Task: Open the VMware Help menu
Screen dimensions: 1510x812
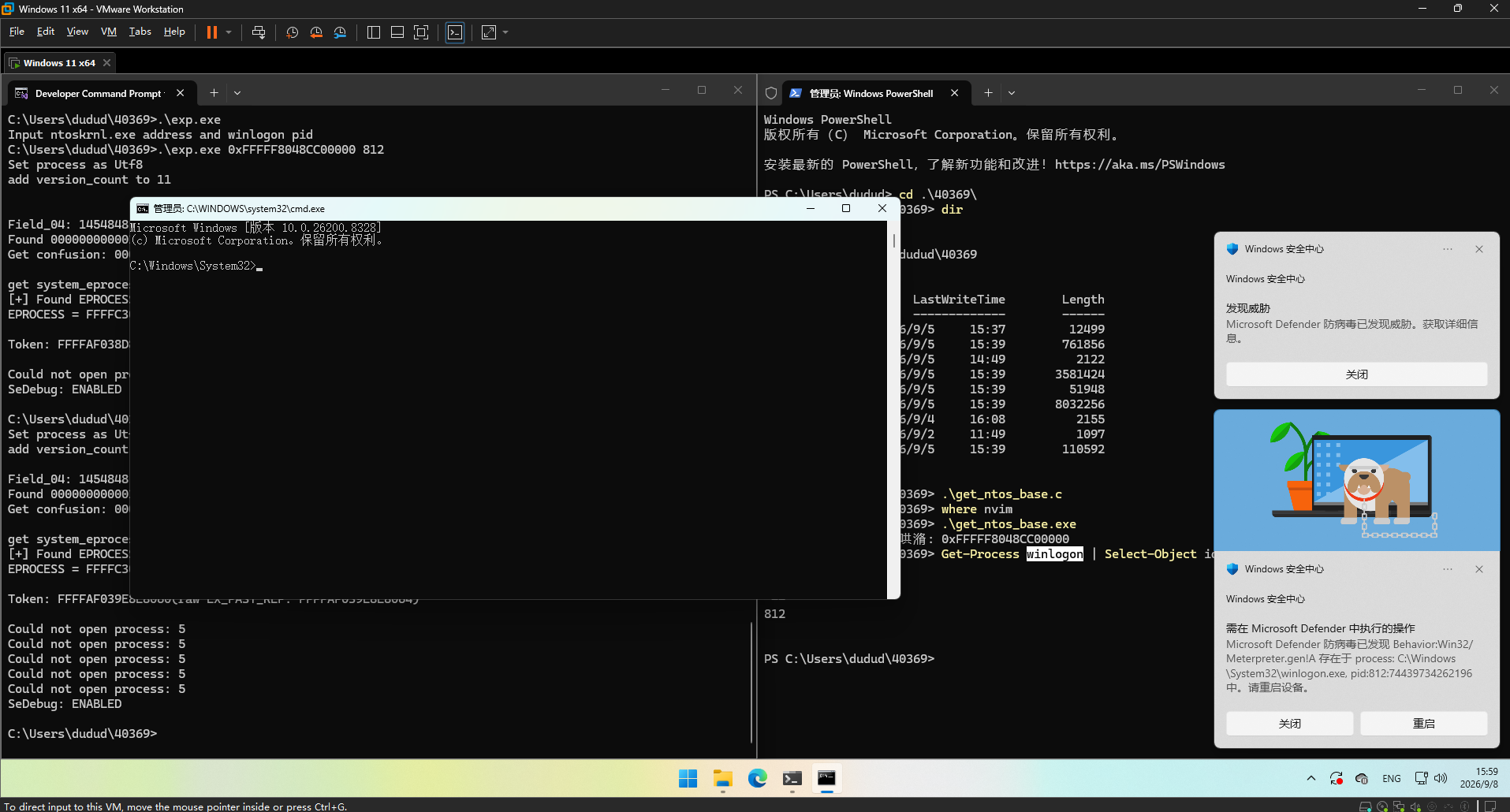Action: pos(174,32)
